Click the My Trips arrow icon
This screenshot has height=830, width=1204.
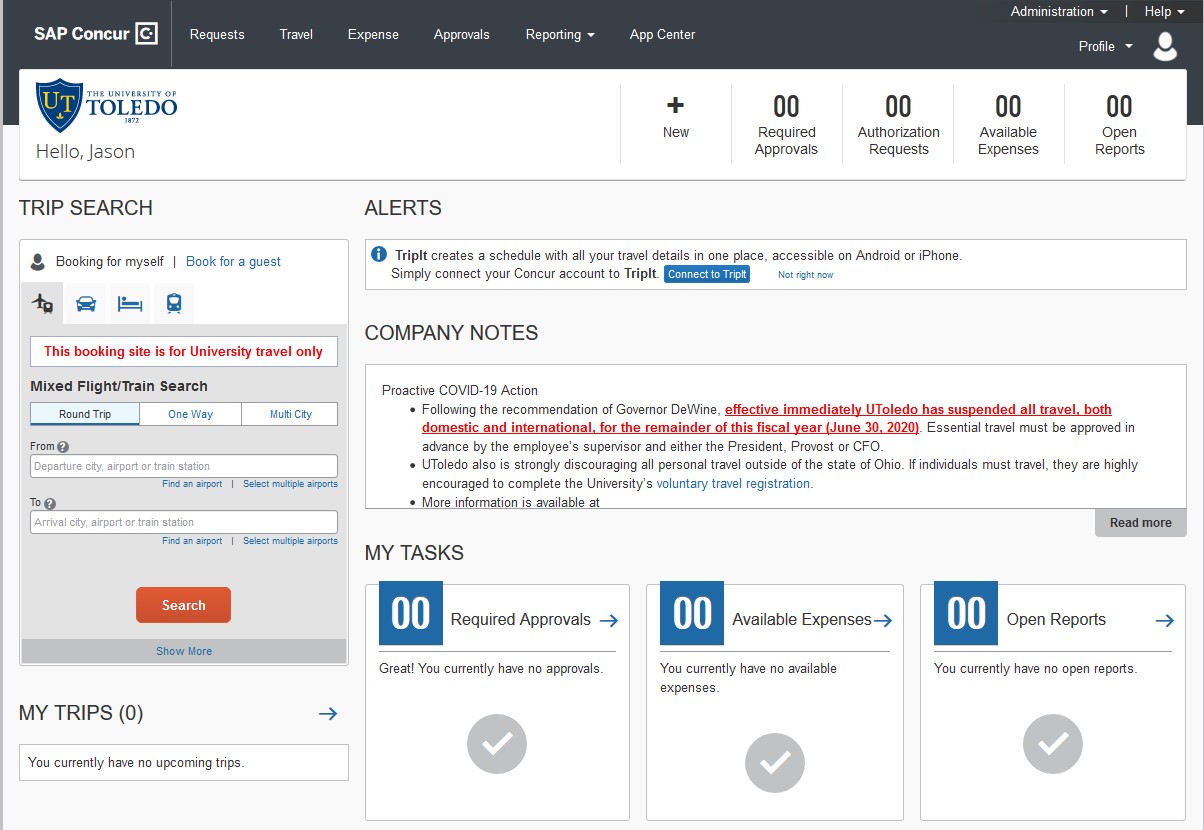(x=328, y=713)
